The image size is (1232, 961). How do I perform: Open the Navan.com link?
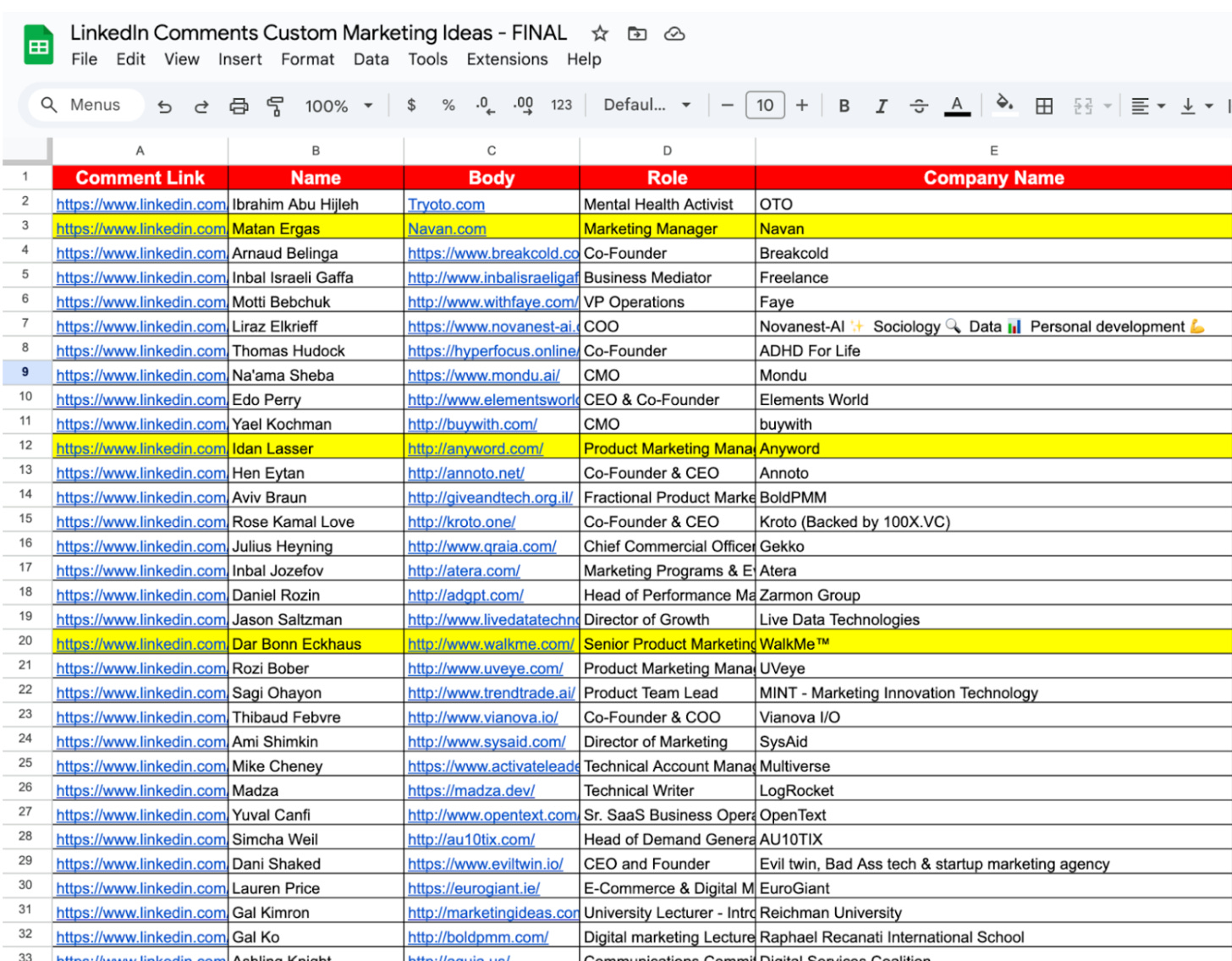(447, 228)
